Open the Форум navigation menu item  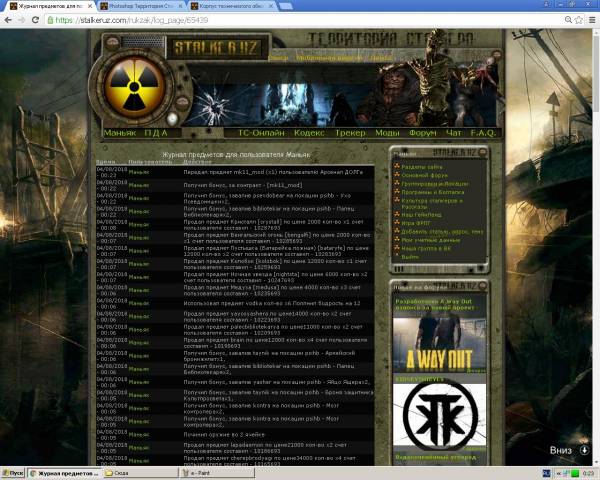coord(422,132)
